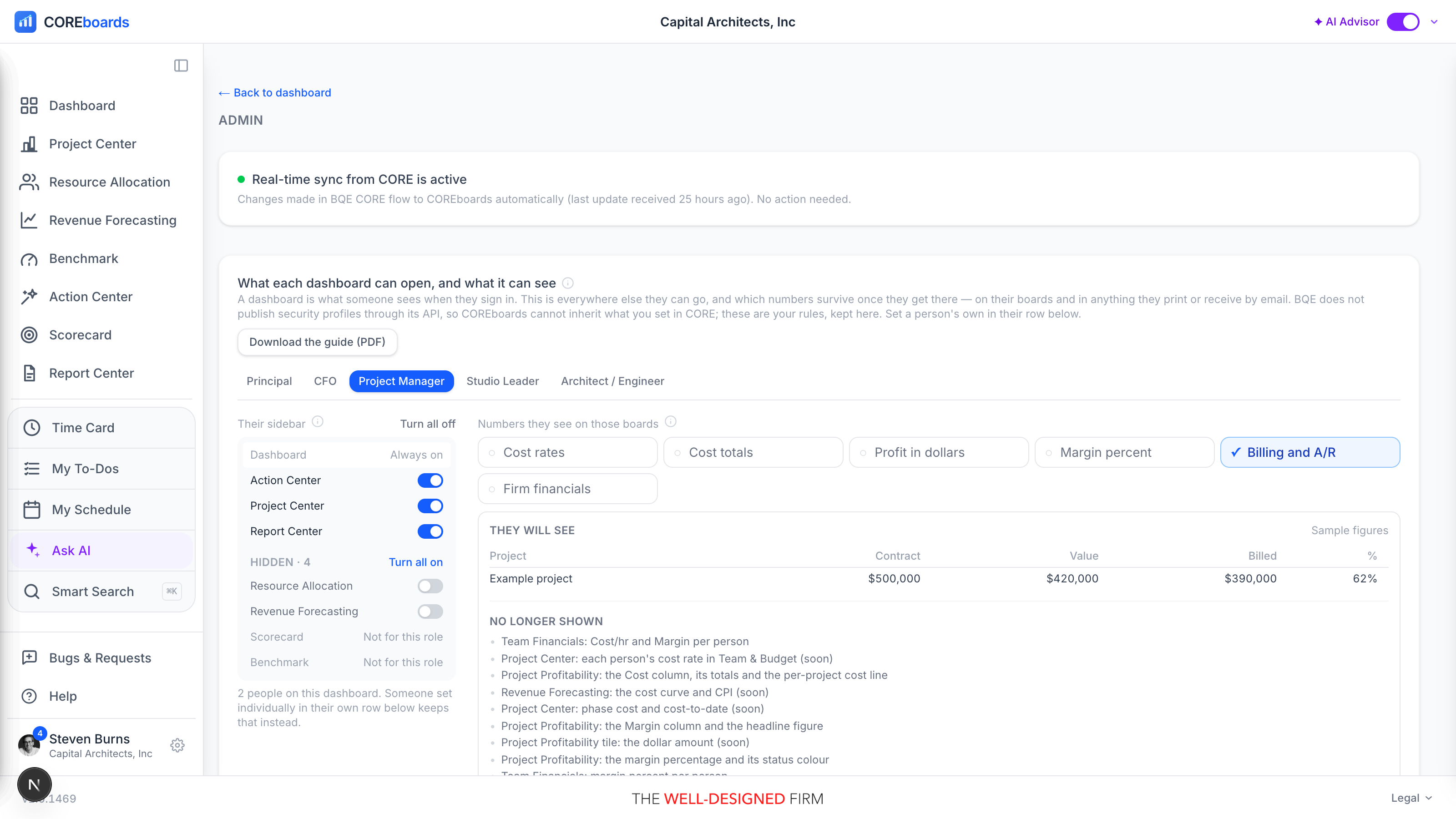Image resolution: width=1456 pixels, height=819 pixels.
Task: Click the Time Card clock icon
Action: click(32, 428)
